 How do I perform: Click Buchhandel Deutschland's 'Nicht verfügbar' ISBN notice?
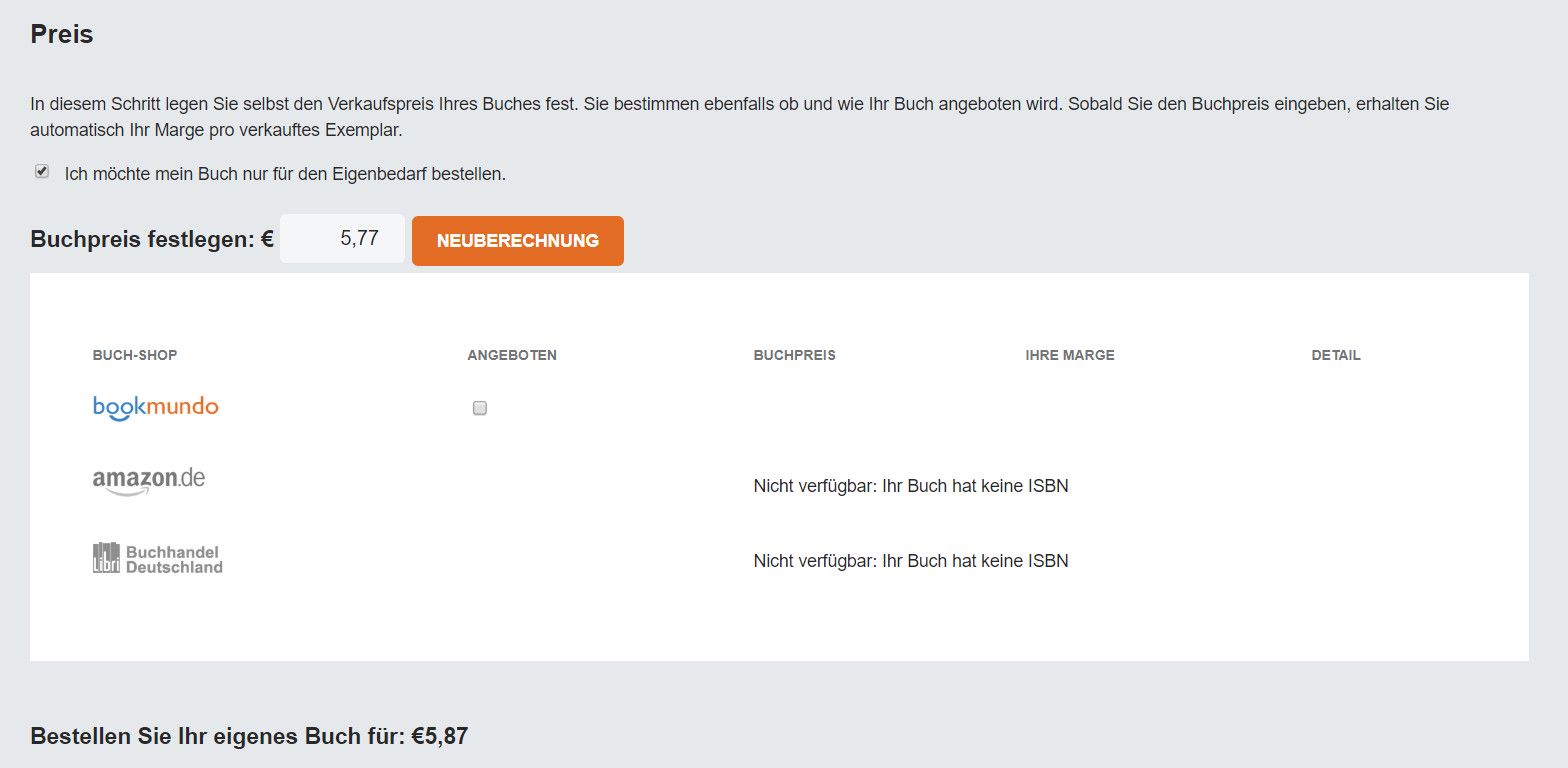pyautogui.click(x=911, y=561)
